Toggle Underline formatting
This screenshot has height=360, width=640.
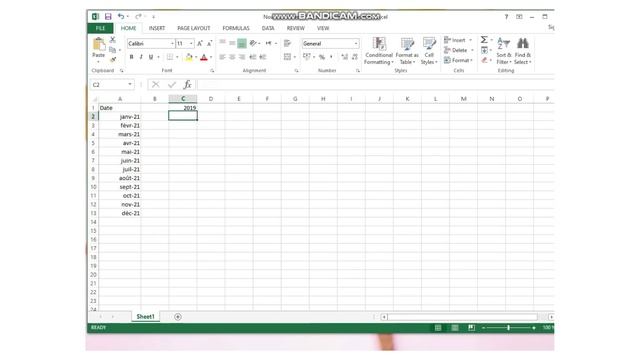(151, 57)
